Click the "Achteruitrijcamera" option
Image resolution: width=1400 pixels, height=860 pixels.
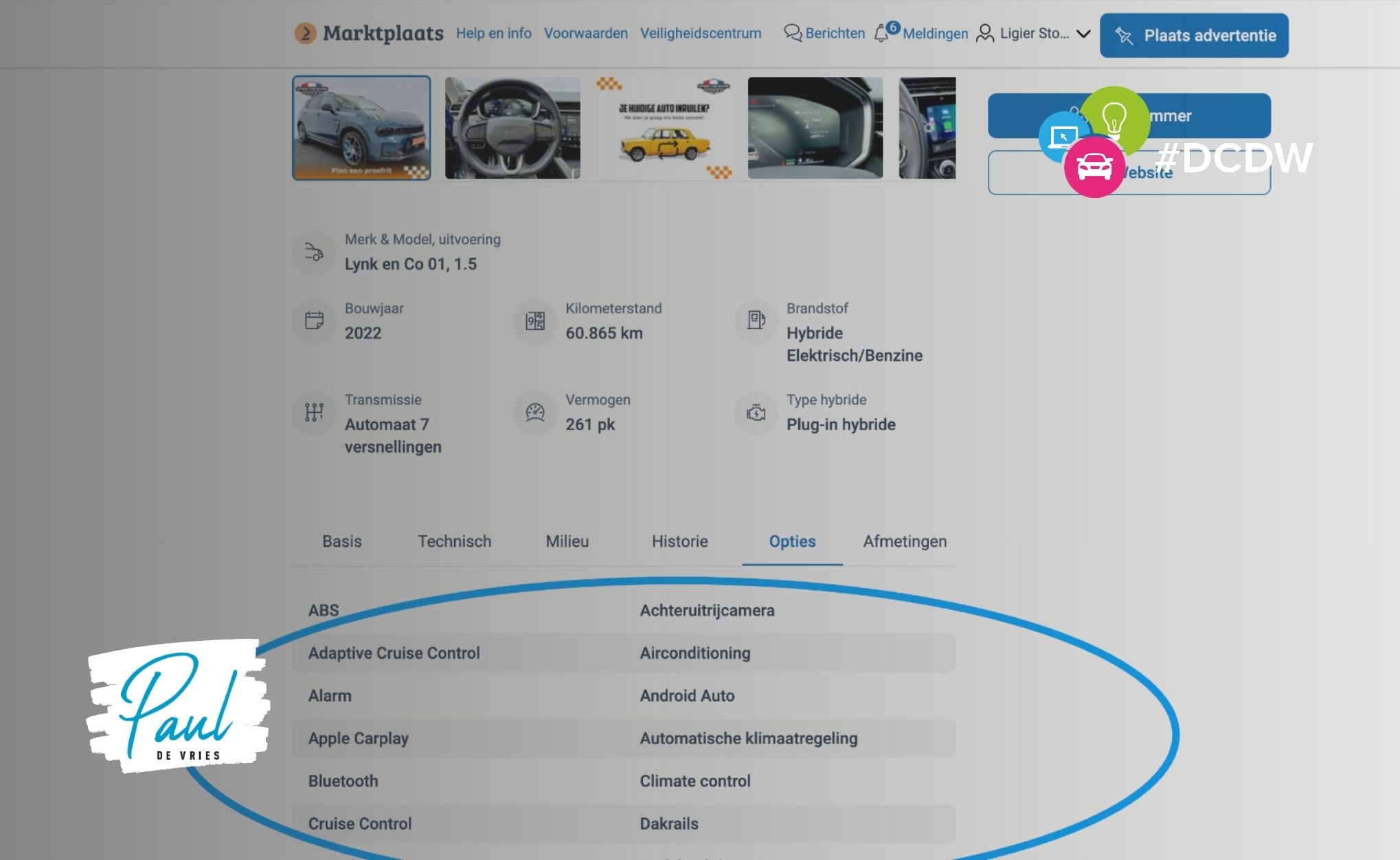point(707,611)
